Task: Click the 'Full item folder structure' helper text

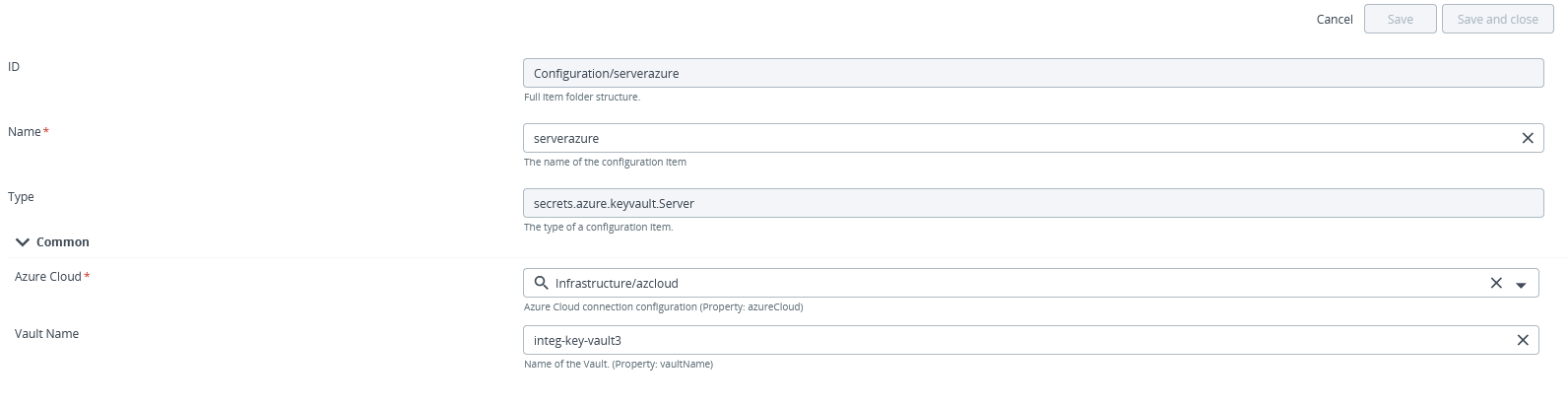Action: pyautogui.click(x=582, y=97)
